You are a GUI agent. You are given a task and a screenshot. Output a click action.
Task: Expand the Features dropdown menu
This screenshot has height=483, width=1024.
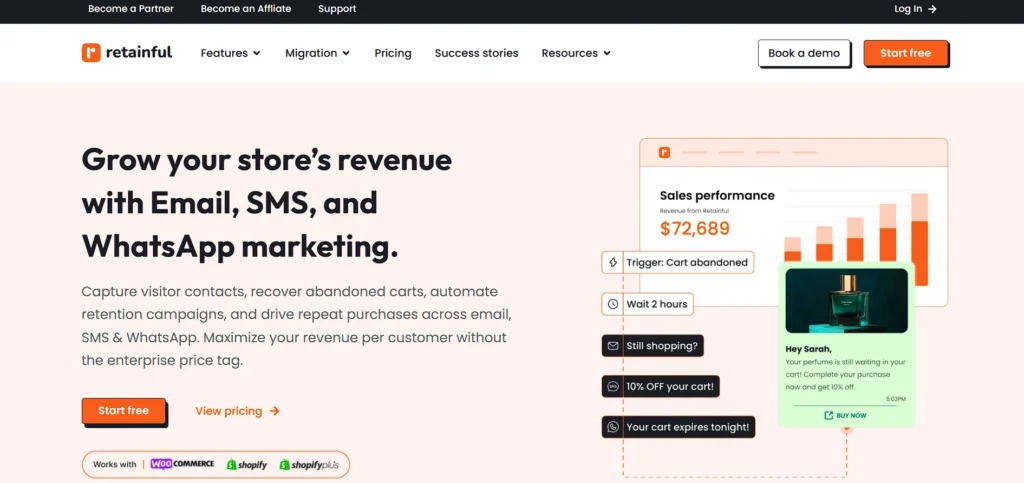(230, 53)
